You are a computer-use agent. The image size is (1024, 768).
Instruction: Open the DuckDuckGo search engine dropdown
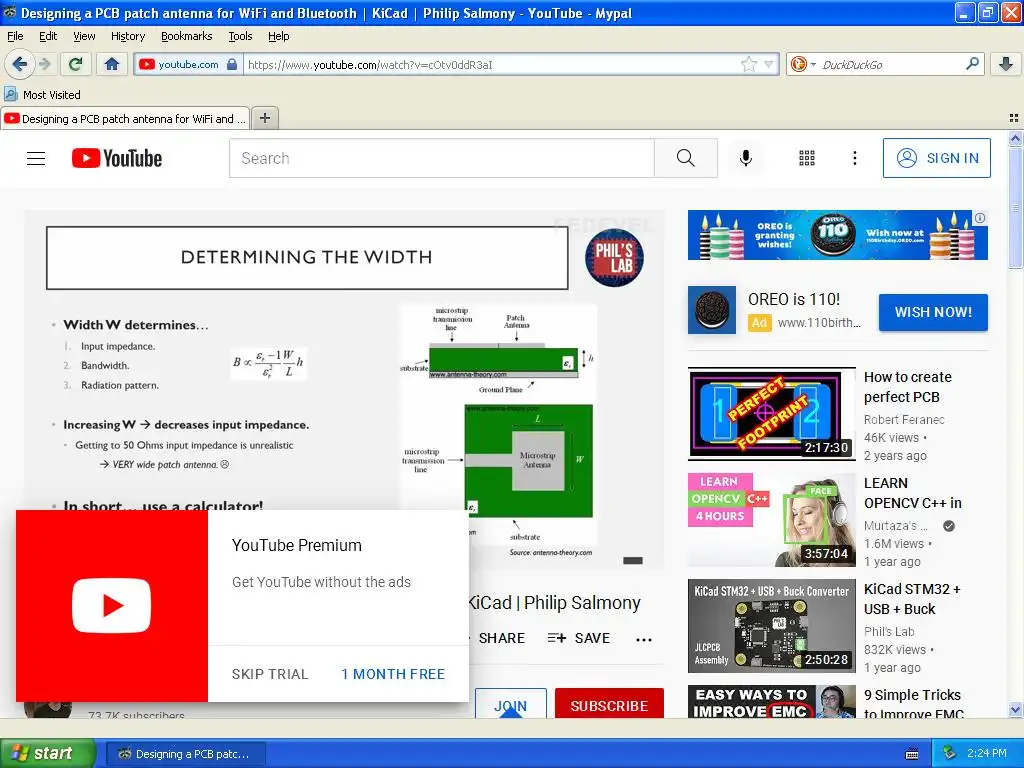coord(803,64)
